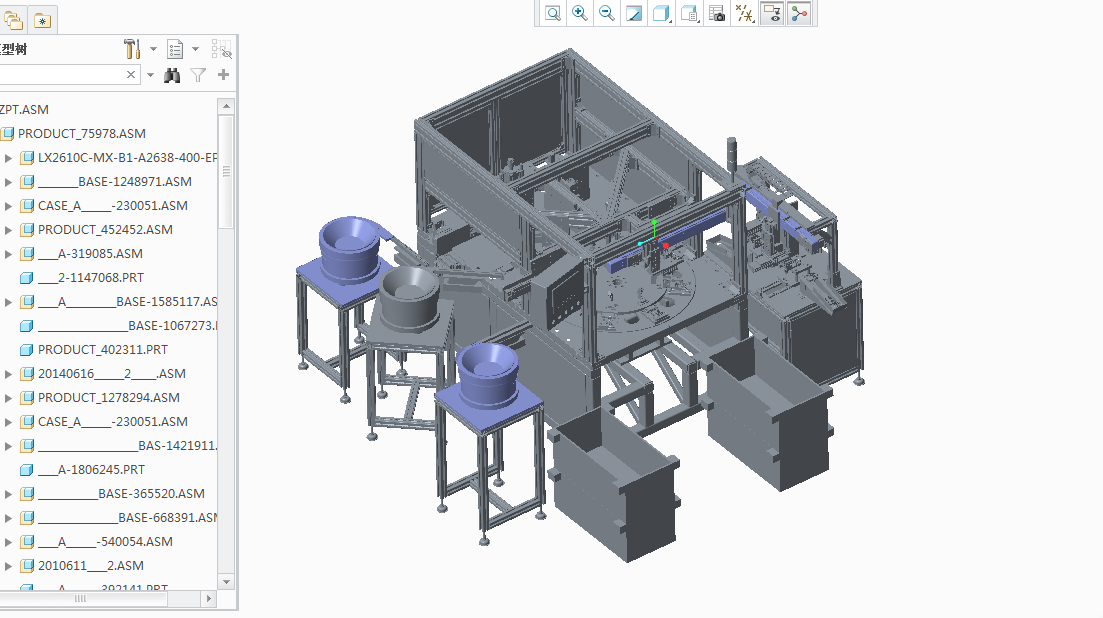Click the saved view list icon
Viewport: 1103px width, 618px height.
click(689, 14)
